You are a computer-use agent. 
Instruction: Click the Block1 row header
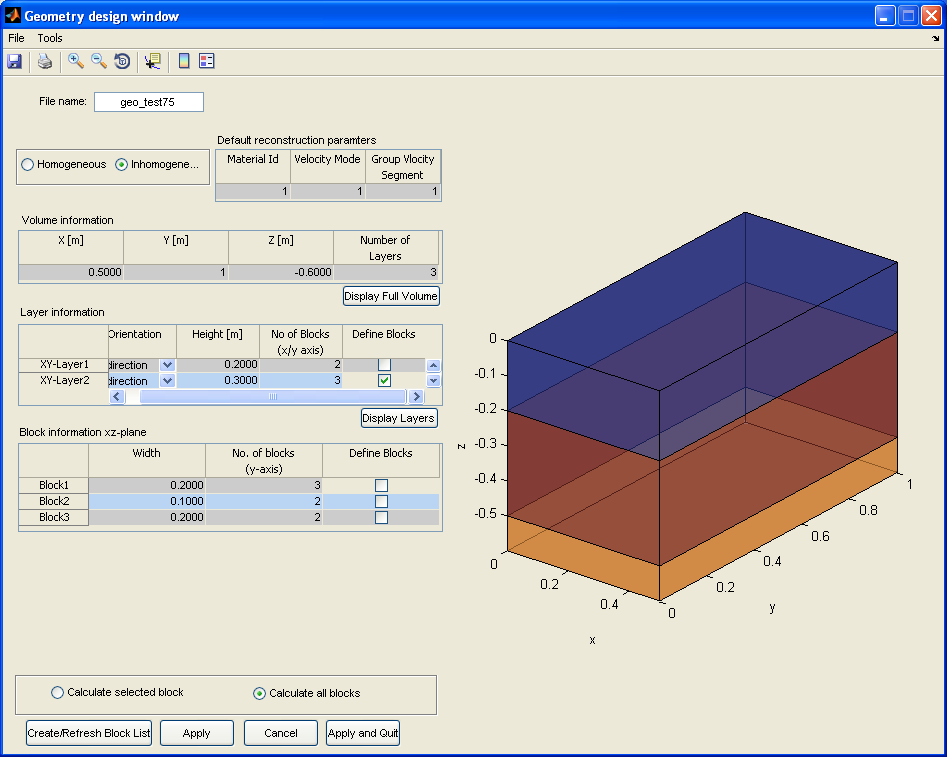[x=54, y=485]
